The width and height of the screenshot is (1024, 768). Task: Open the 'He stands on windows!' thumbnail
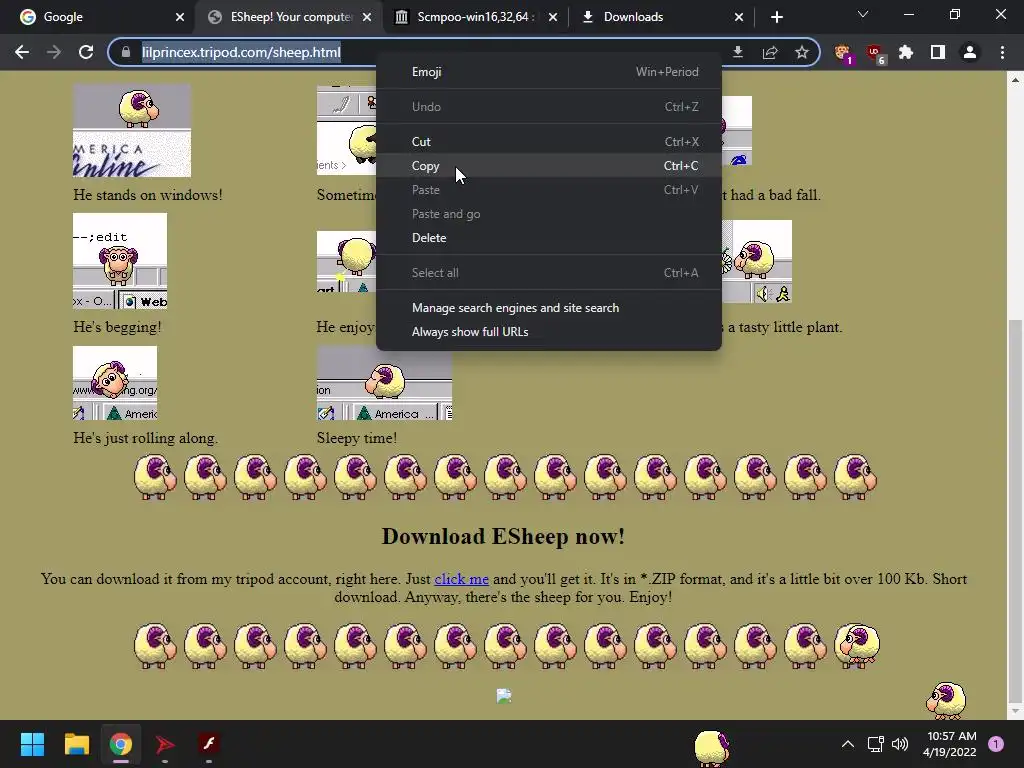coord(132,131)
